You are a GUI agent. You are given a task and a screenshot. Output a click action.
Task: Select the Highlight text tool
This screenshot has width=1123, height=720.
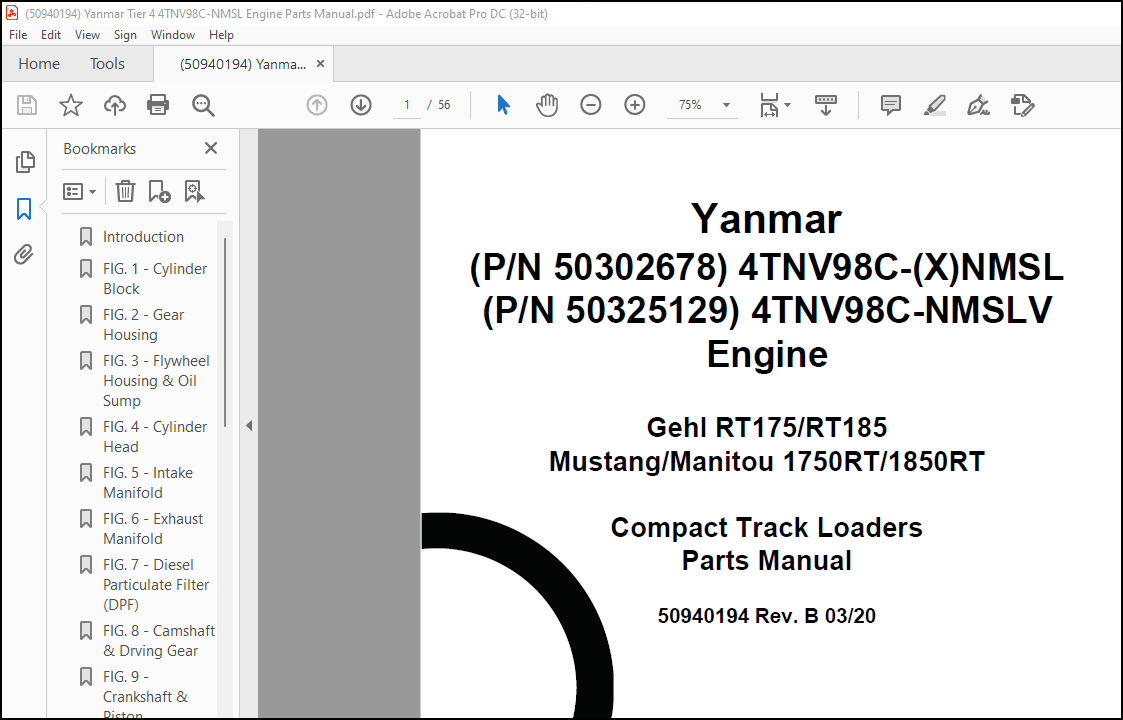934,104
